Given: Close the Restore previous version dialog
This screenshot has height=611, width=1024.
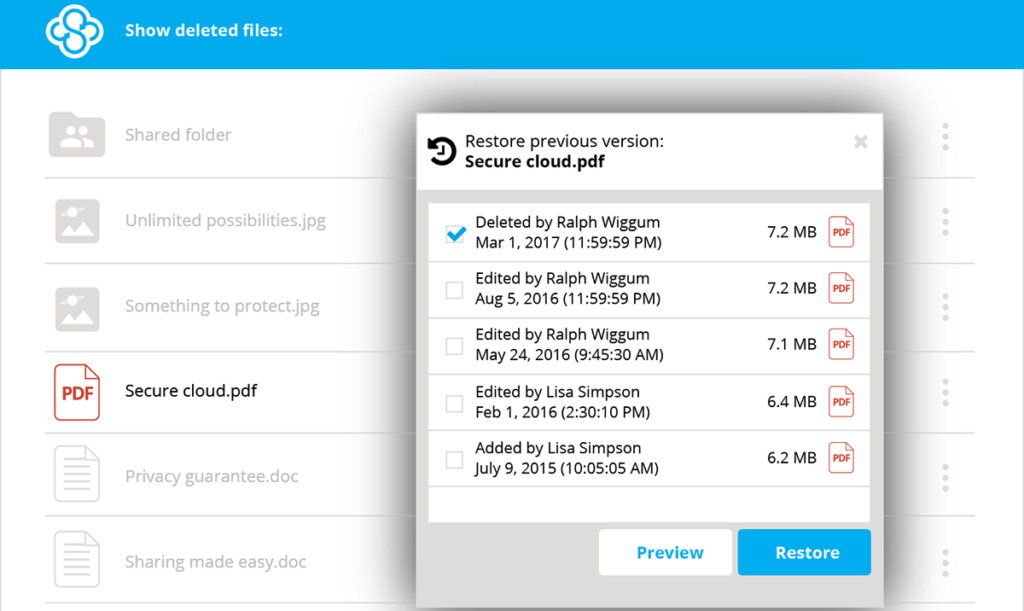Looking at the screenshot, I should point(860,142).
